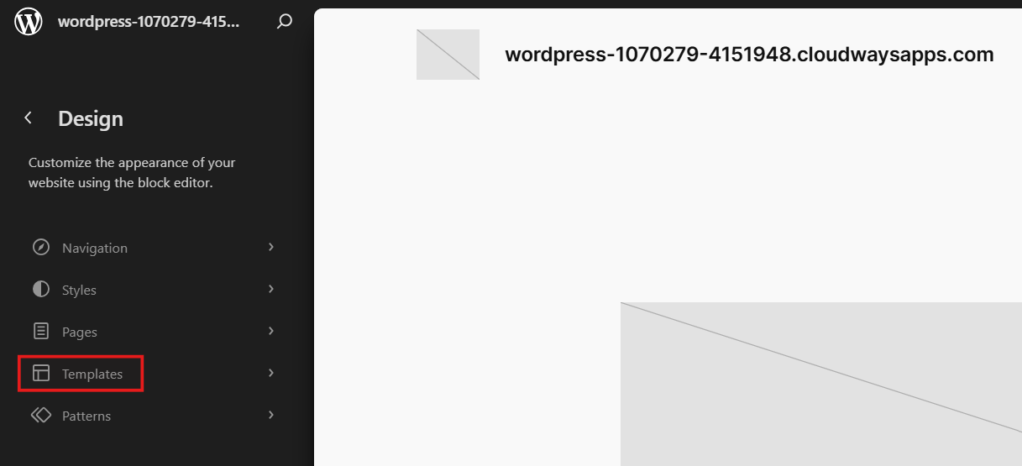Click the Patterns diamond icon
This screenshot has height=466, width=1022.
coord(41,415)
